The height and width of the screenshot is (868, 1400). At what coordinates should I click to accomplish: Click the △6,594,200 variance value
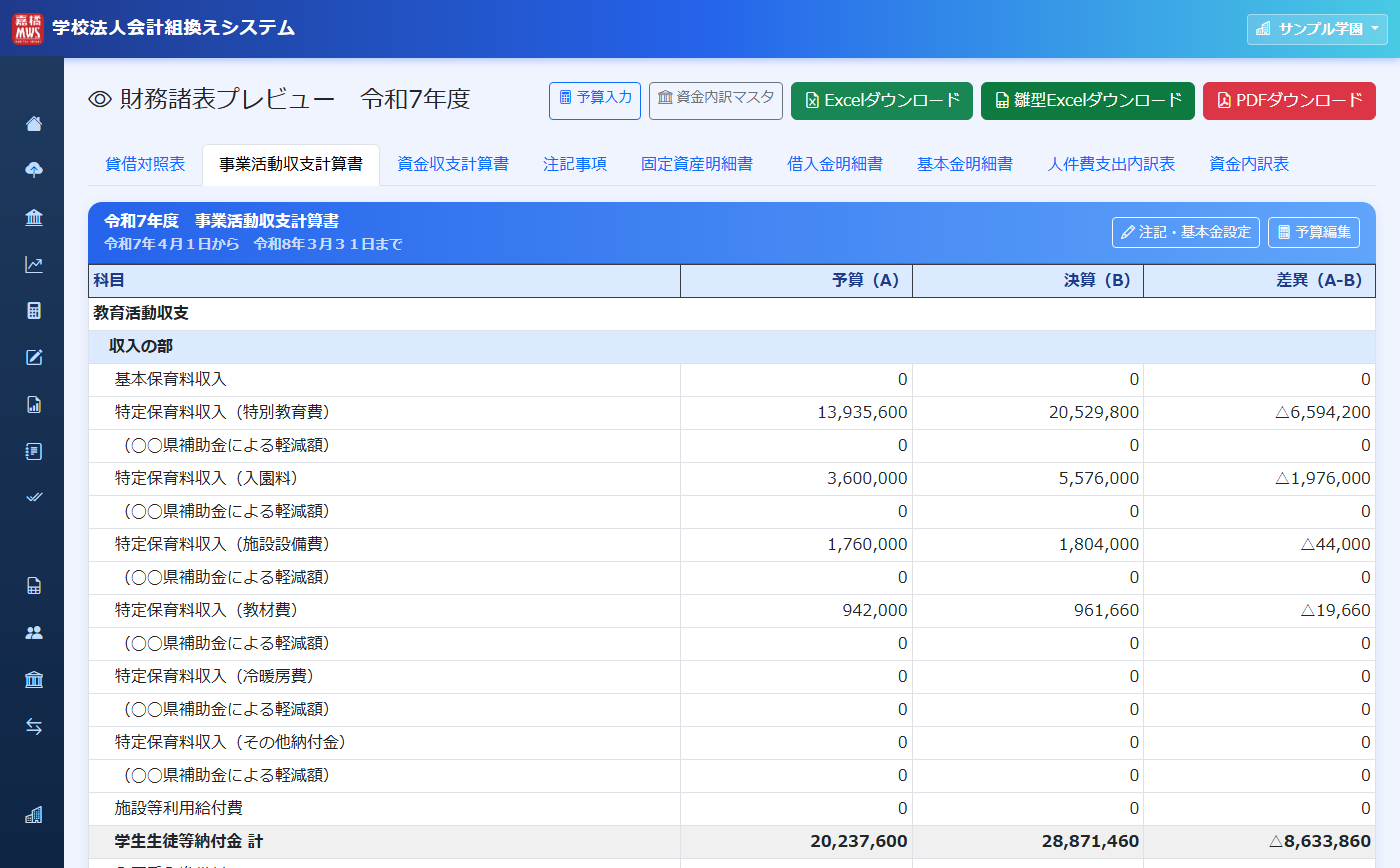point(1323,413)
